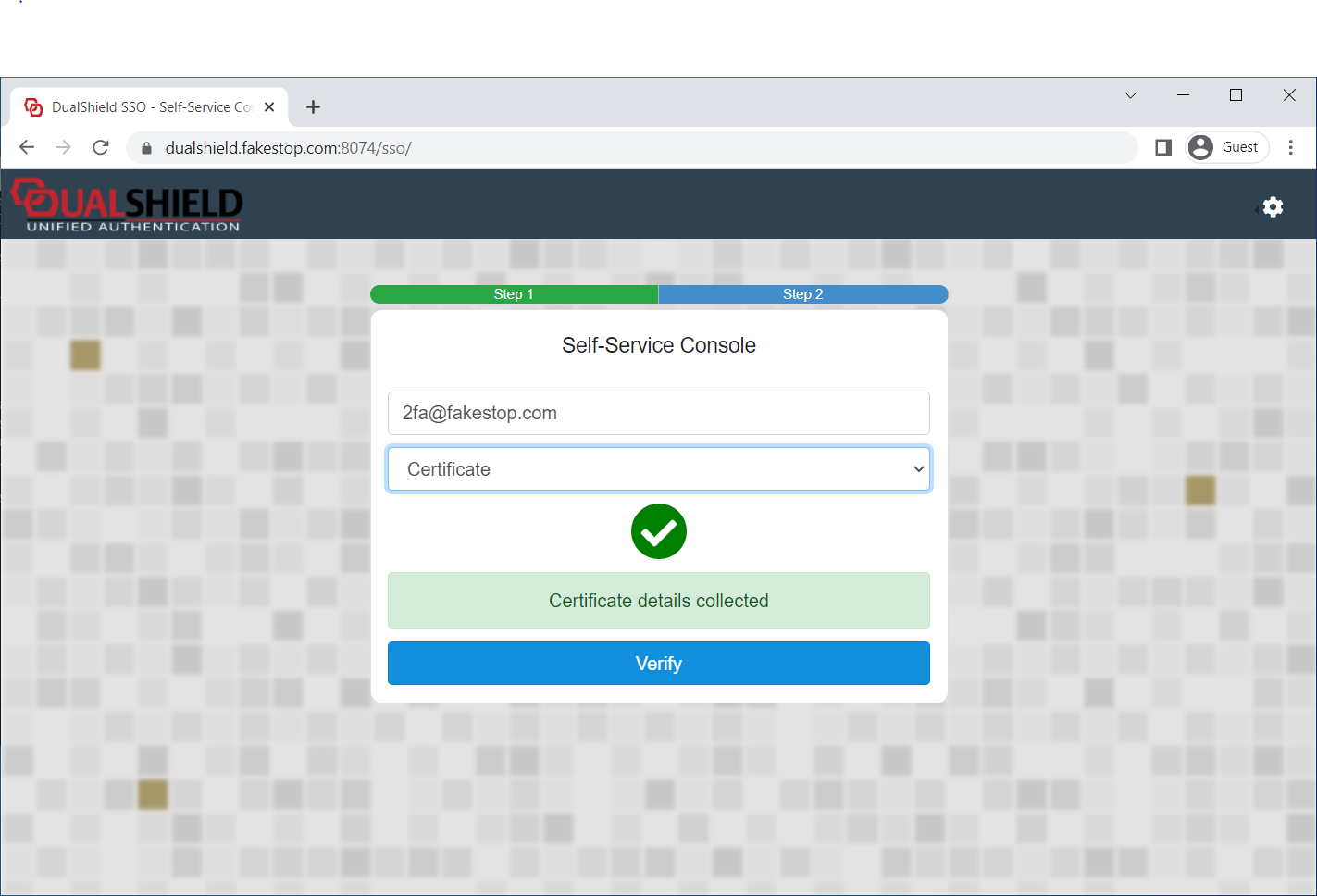This screenshot has height=896, width=1317.
Task: Click the Step 2 progress segment
Action: coord(802,294)
